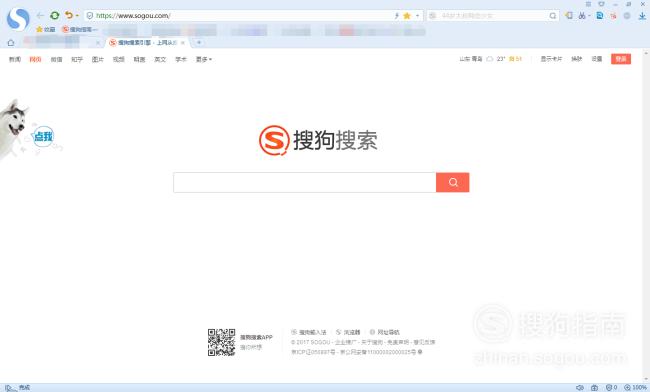Open the favorites sidebar toolbar icon
Image resolution: width=650 pixels, height=392 pixels.
click(569, 16)
